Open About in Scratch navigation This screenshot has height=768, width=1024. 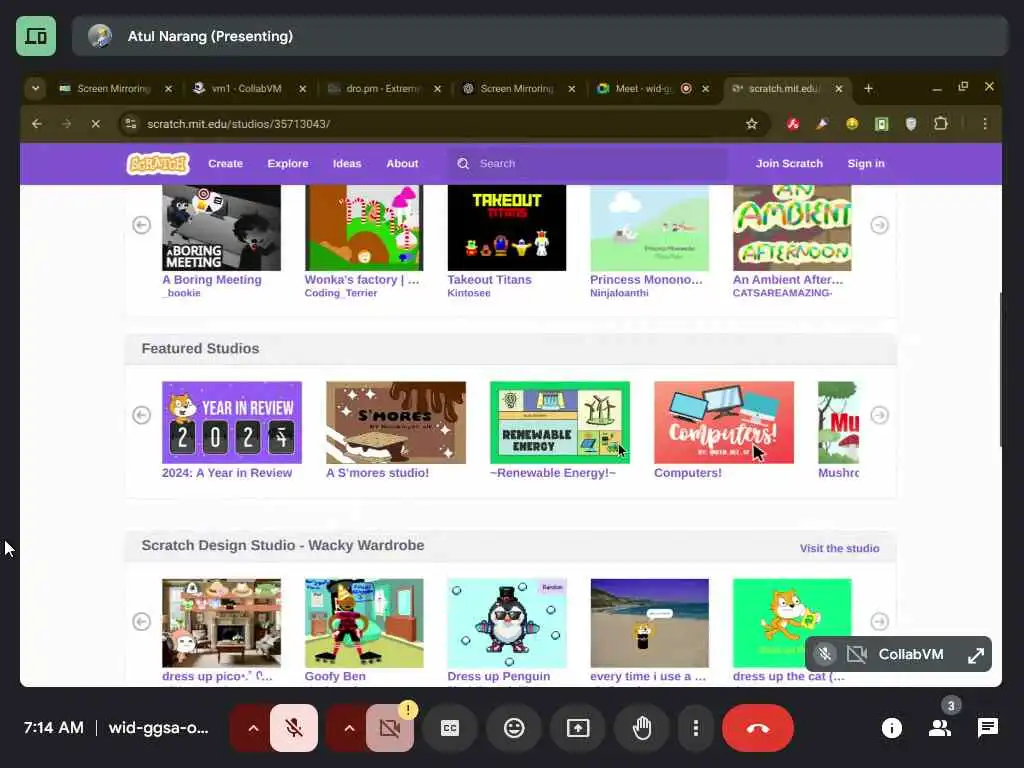pos(402,163)
